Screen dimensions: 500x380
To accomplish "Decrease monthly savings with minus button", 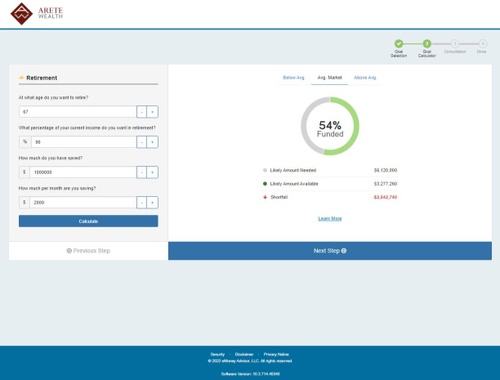I will pyautogui.click(x=142, y=202).
